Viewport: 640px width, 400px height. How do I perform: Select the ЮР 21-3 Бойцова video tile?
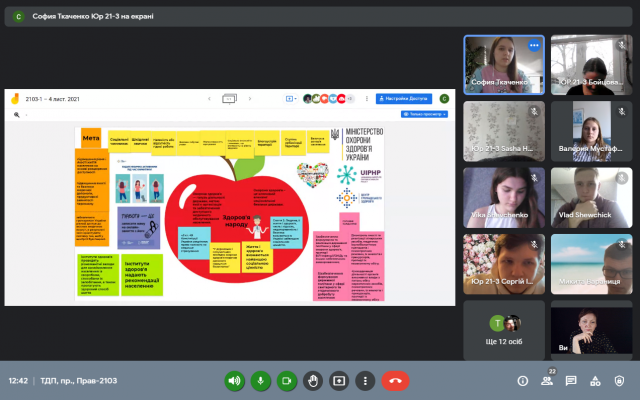point(591,65)
